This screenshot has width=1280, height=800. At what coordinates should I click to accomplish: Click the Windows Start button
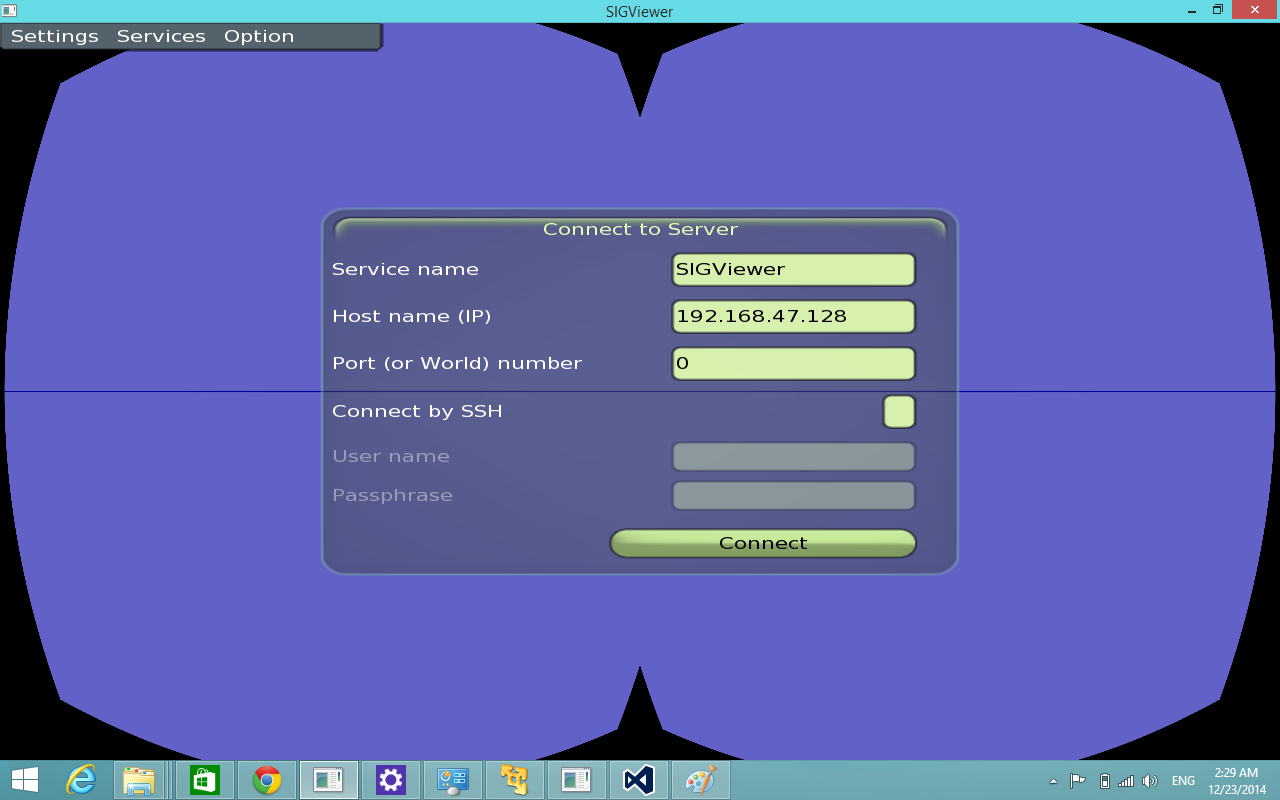pyautogui.click(x=25, y=780)
